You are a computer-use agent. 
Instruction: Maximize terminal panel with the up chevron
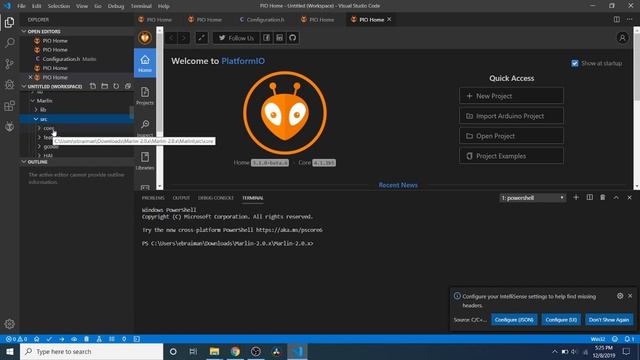click(x=616, y=198)
